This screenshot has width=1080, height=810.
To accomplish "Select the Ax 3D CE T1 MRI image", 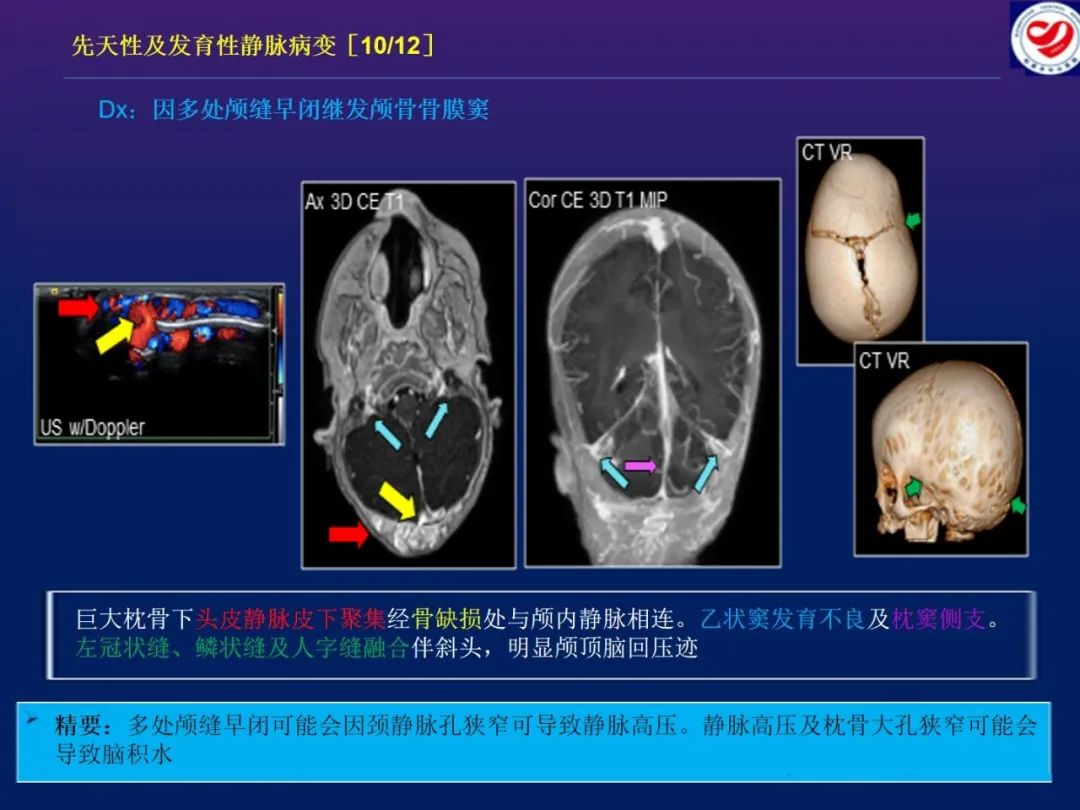I will tap(408, 375).
